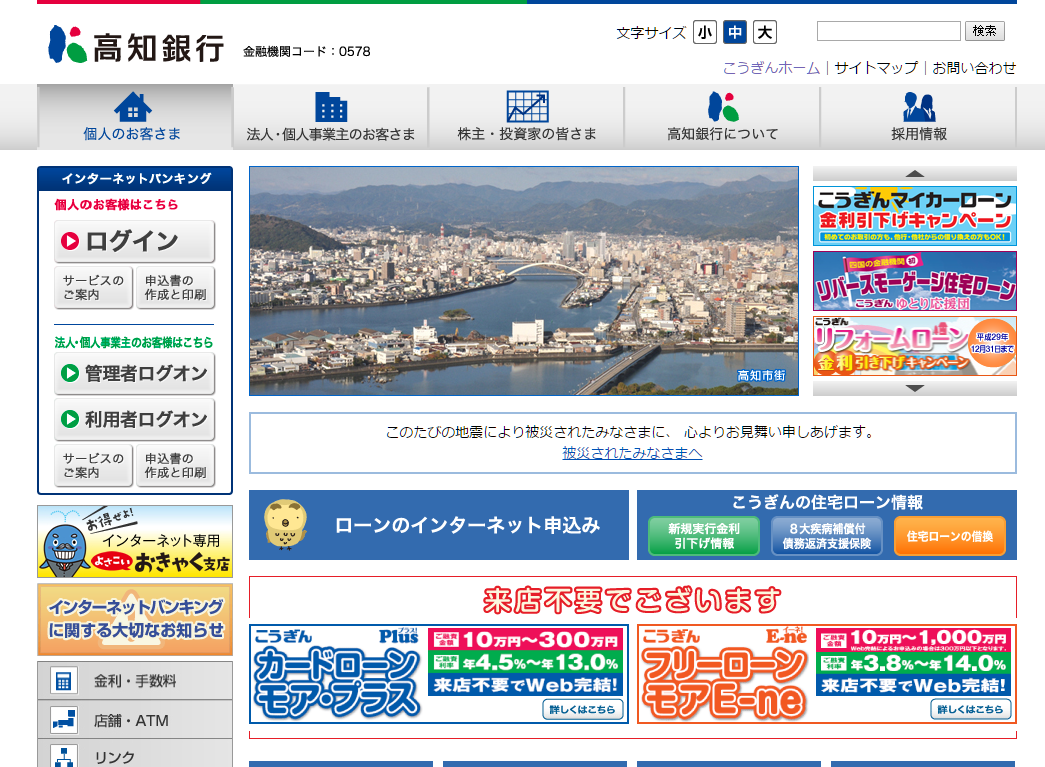Screen dimensions: 1045x767
Task: Open the お問い合わせ link
Action: click(x=974, y=68)
